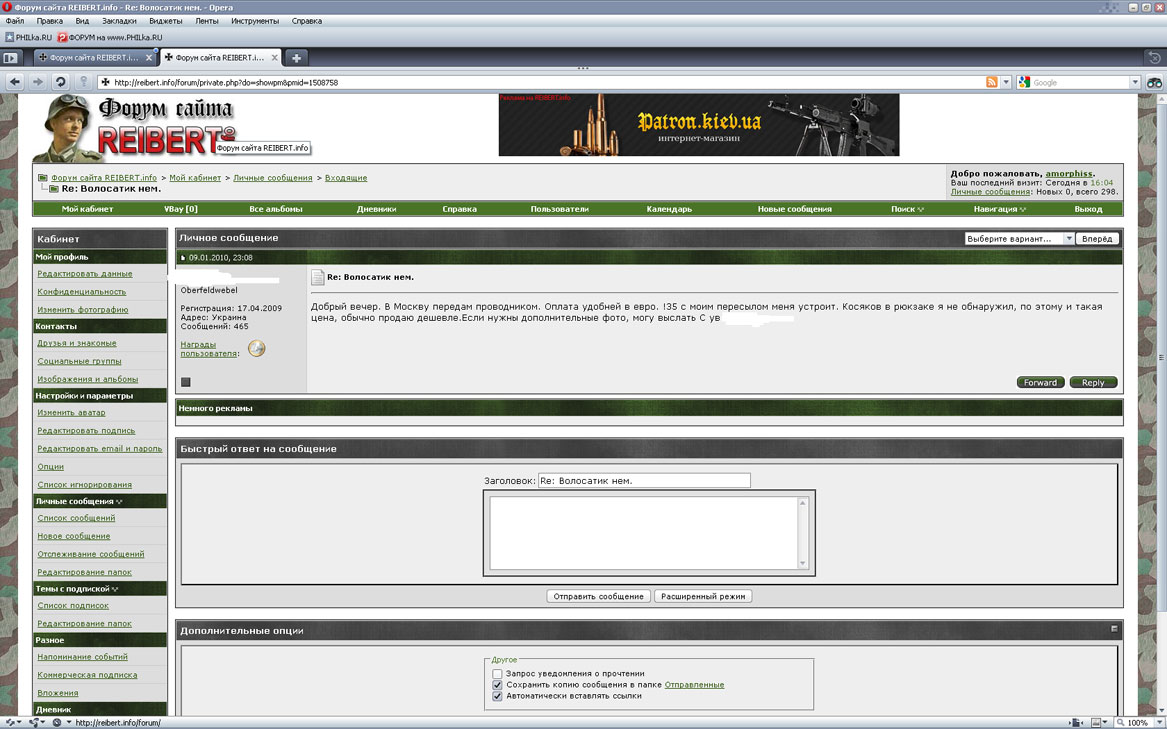Open the address bar history dropdown

pyautogui.click(x=1006, y=82)
